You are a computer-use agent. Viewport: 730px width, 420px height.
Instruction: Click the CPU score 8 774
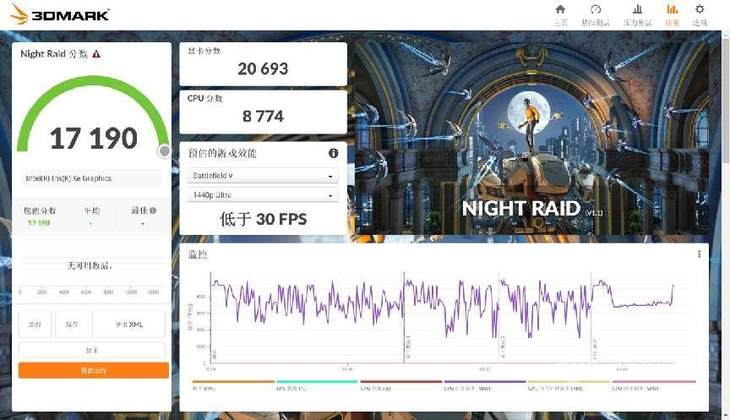[x=263, y=116]
